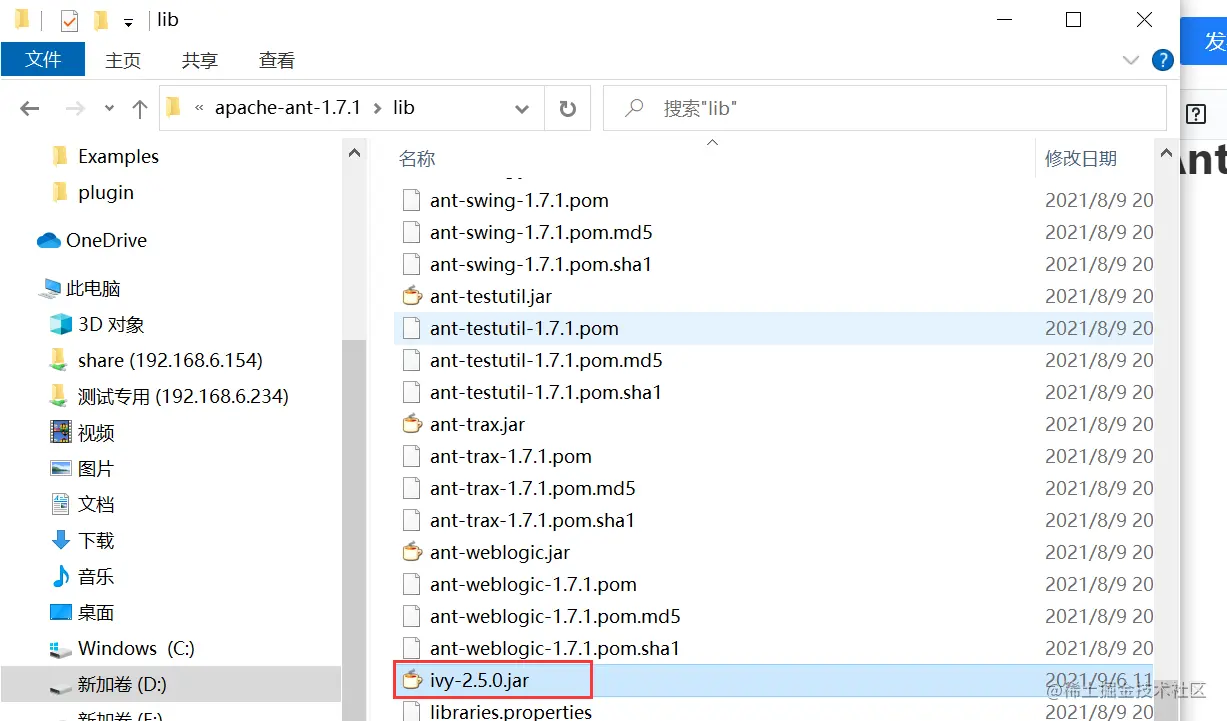This screenshot has height=721, width=1227.
Task: Open share (192.168.6.154) network location
Action: tap(170, 360)
